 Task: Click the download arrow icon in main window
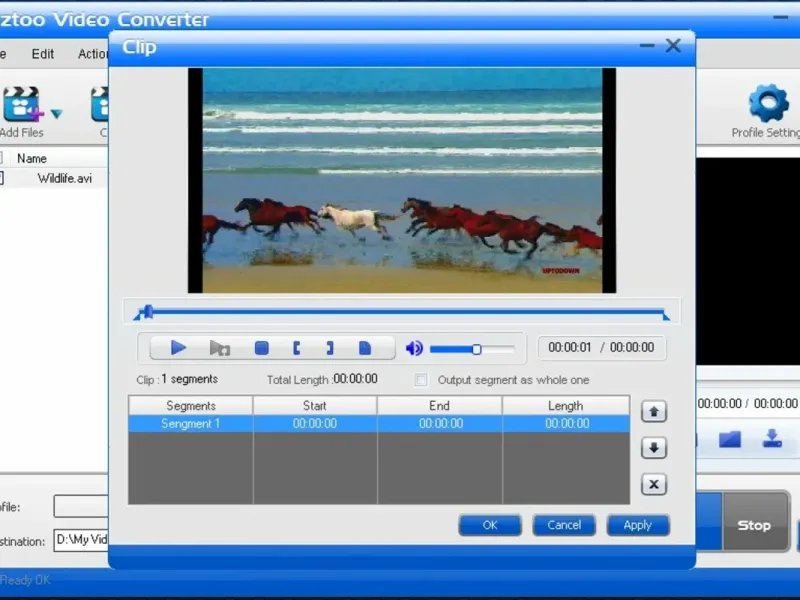(772, 439)
